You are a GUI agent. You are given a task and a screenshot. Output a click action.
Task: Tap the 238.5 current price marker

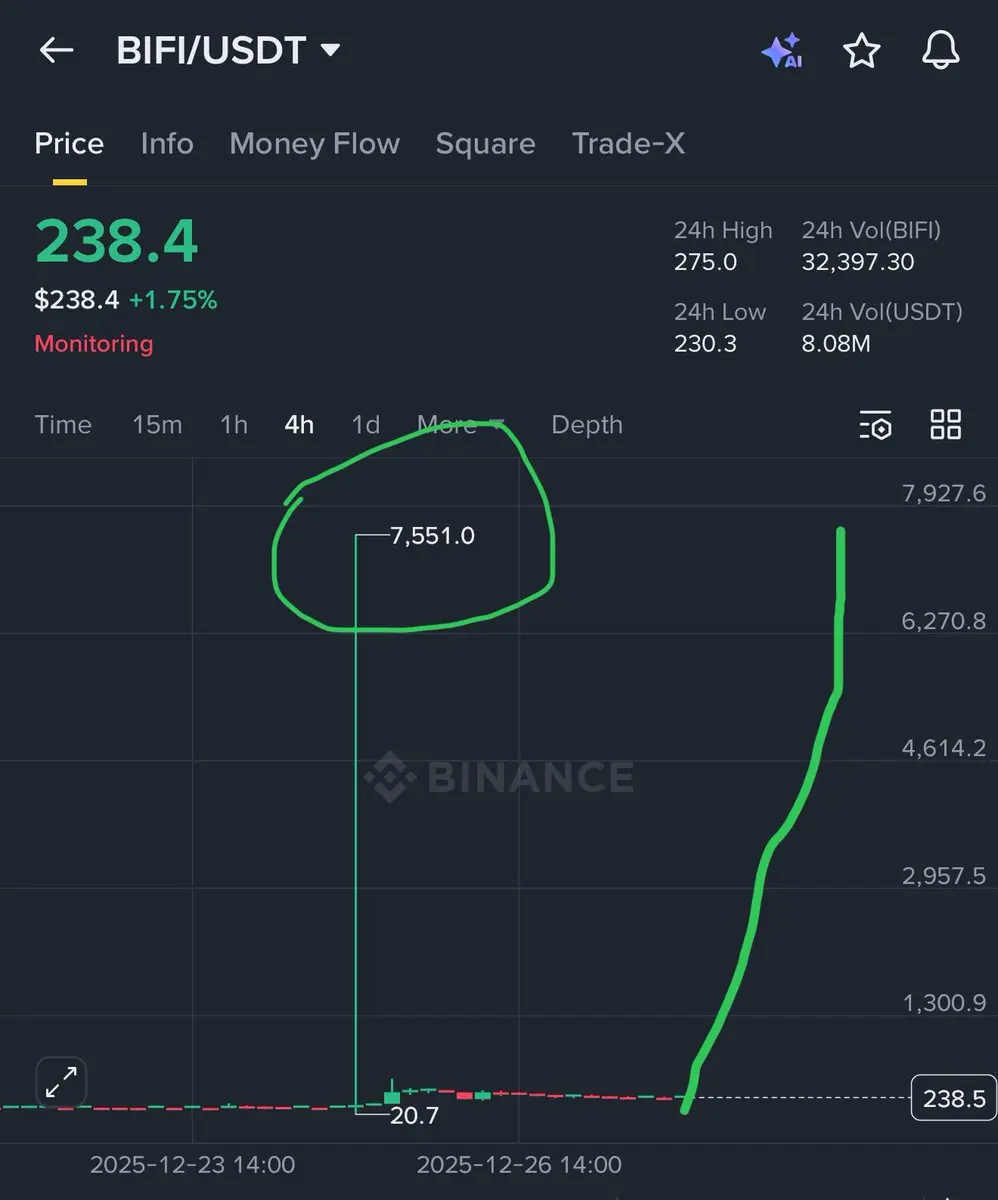pos(954,1099)
